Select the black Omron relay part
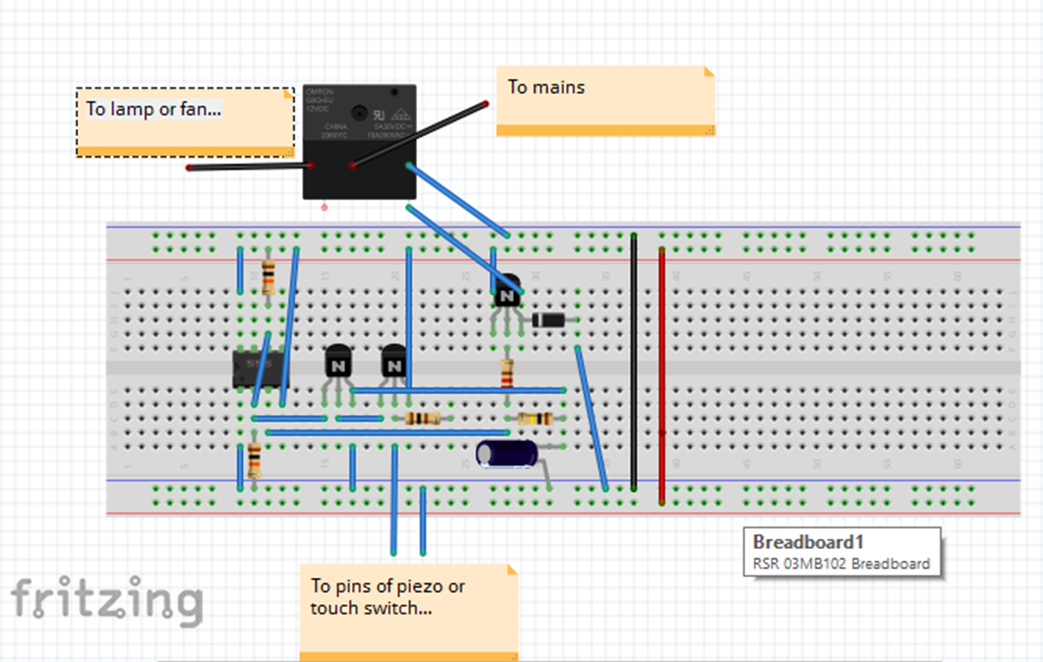1043x662 pixels. 359,142
